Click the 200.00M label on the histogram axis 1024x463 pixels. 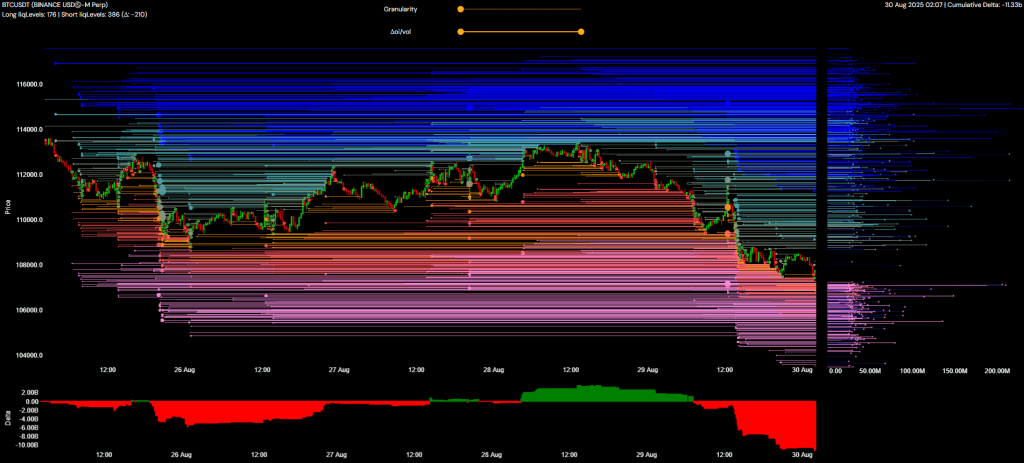(x=996, y=370)
